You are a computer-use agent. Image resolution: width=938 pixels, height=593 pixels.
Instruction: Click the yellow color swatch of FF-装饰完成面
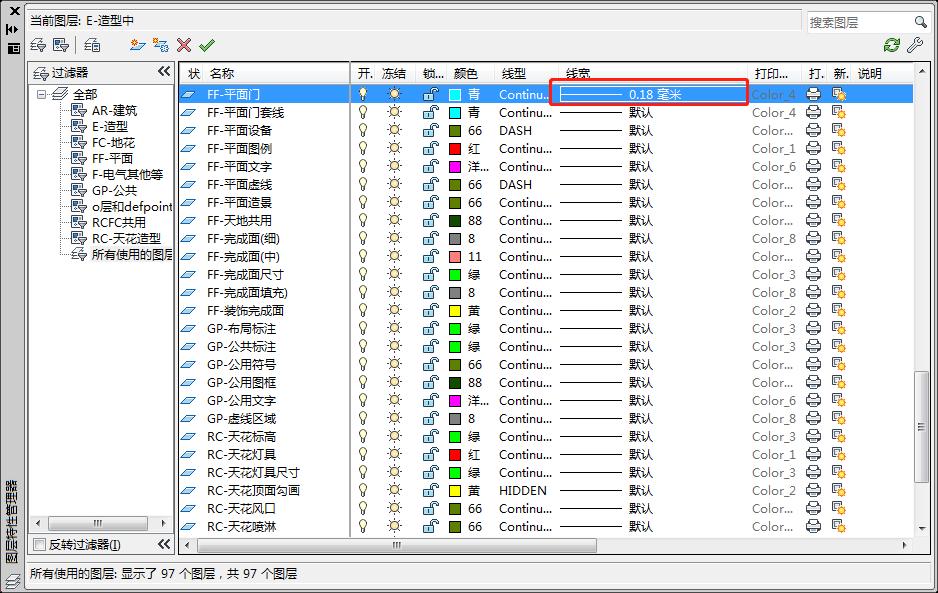tap(455, 311)
